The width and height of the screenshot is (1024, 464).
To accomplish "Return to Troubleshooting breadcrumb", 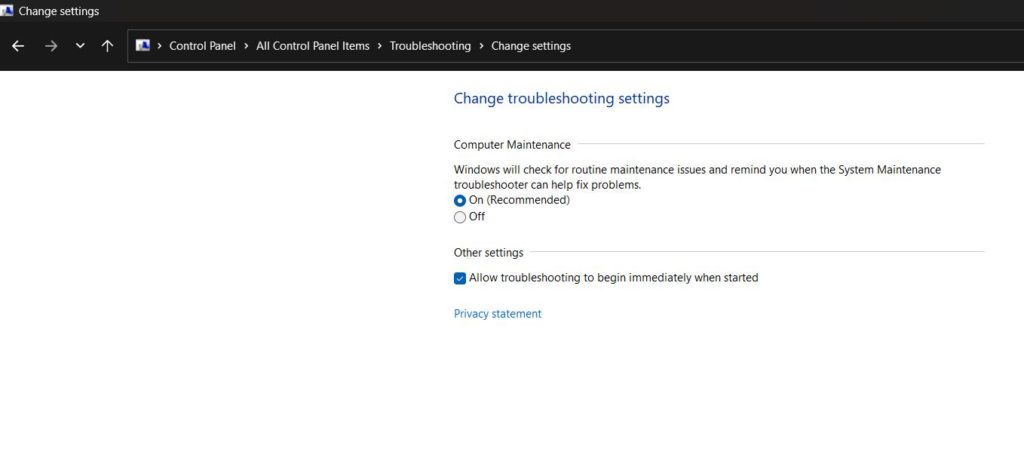I will point(430,46).
